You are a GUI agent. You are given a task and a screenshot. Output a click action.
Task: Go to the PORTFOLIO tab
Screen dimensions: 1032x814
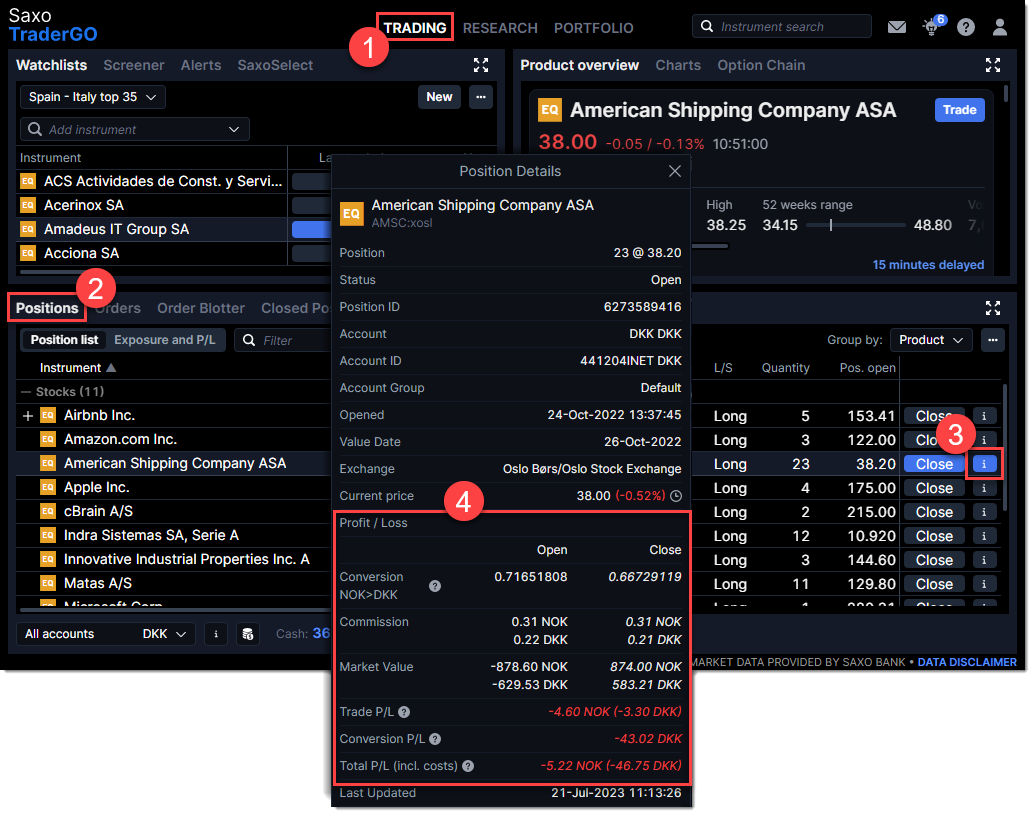click(x=594, y=28)
